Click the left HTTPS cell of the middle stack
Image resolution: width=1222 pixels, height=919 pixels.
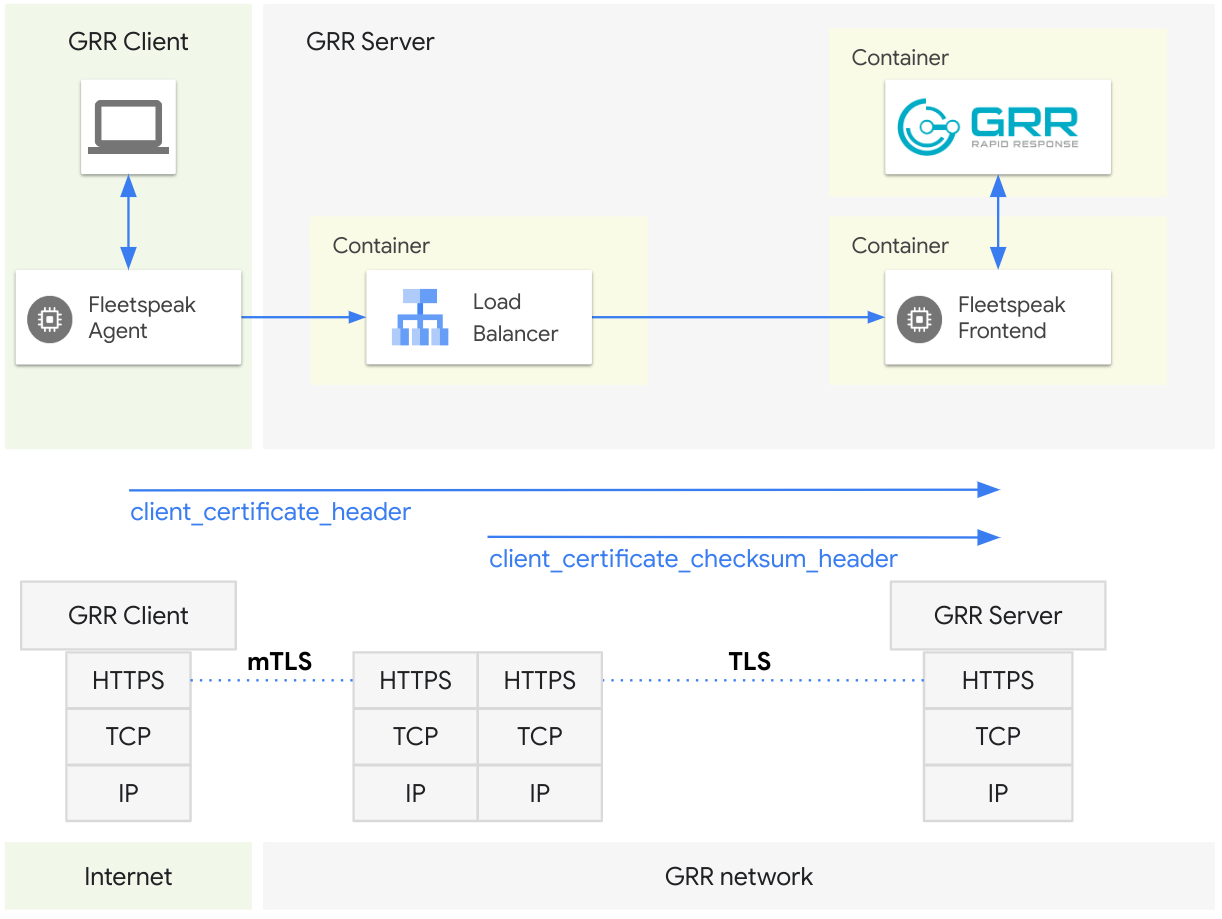416,681
